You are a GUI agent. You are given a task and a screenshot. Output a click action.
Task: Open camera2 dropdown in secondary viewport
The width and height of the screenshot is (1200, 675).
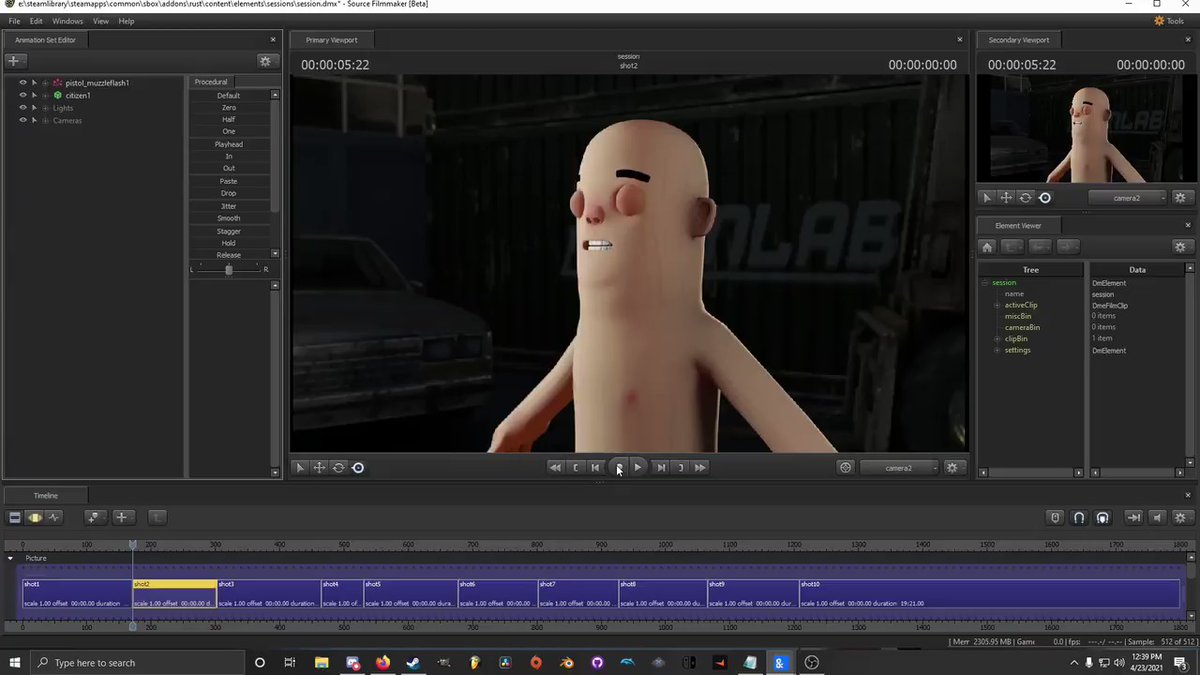click(1128, 198)
